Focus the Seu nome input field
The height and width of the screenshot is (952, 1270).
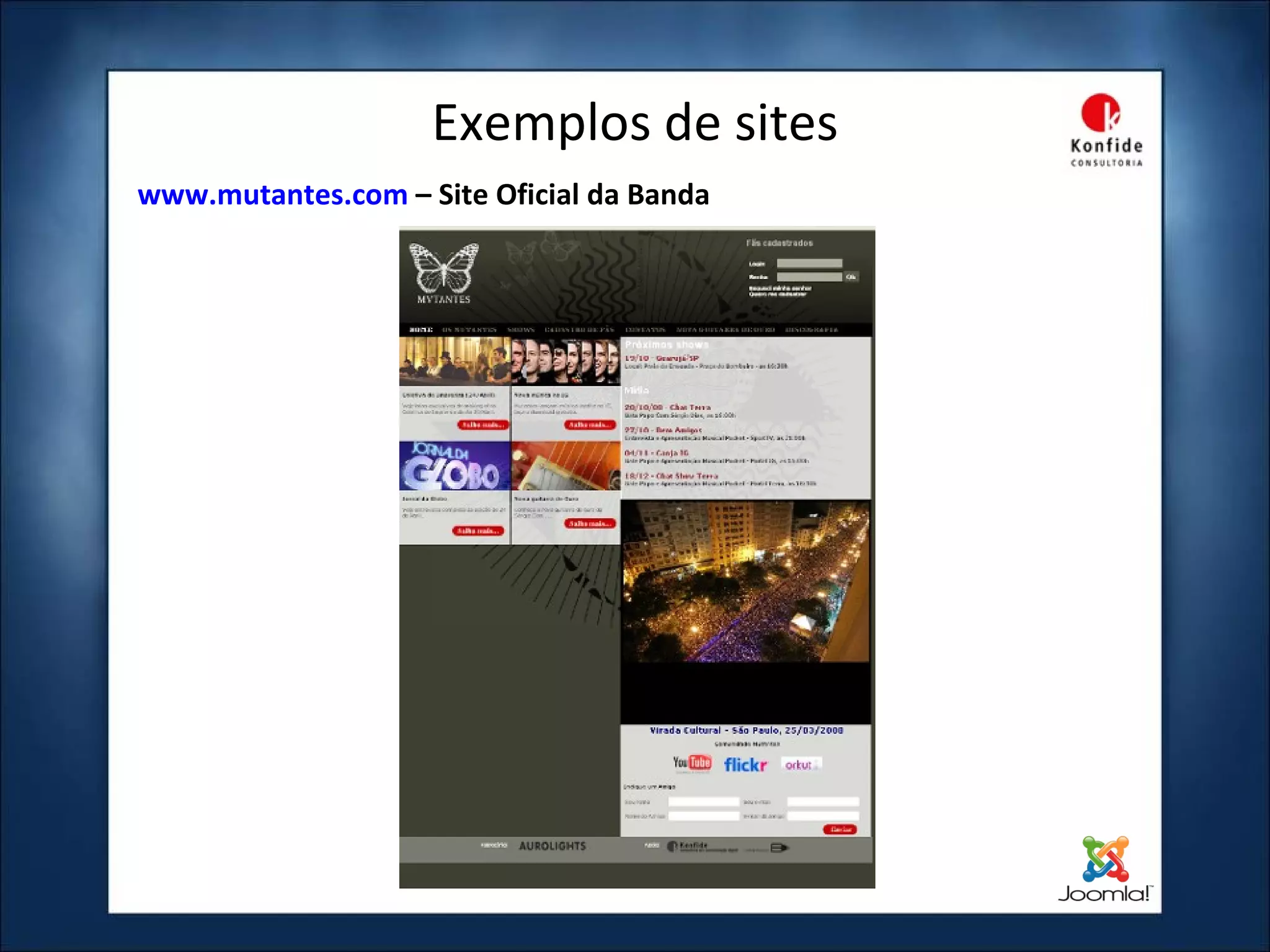click(x=704, y=802)
